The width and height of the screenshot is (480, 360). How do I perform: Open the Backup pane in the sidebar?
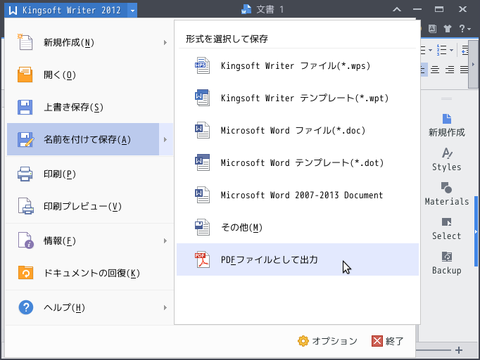coord(447,263)
